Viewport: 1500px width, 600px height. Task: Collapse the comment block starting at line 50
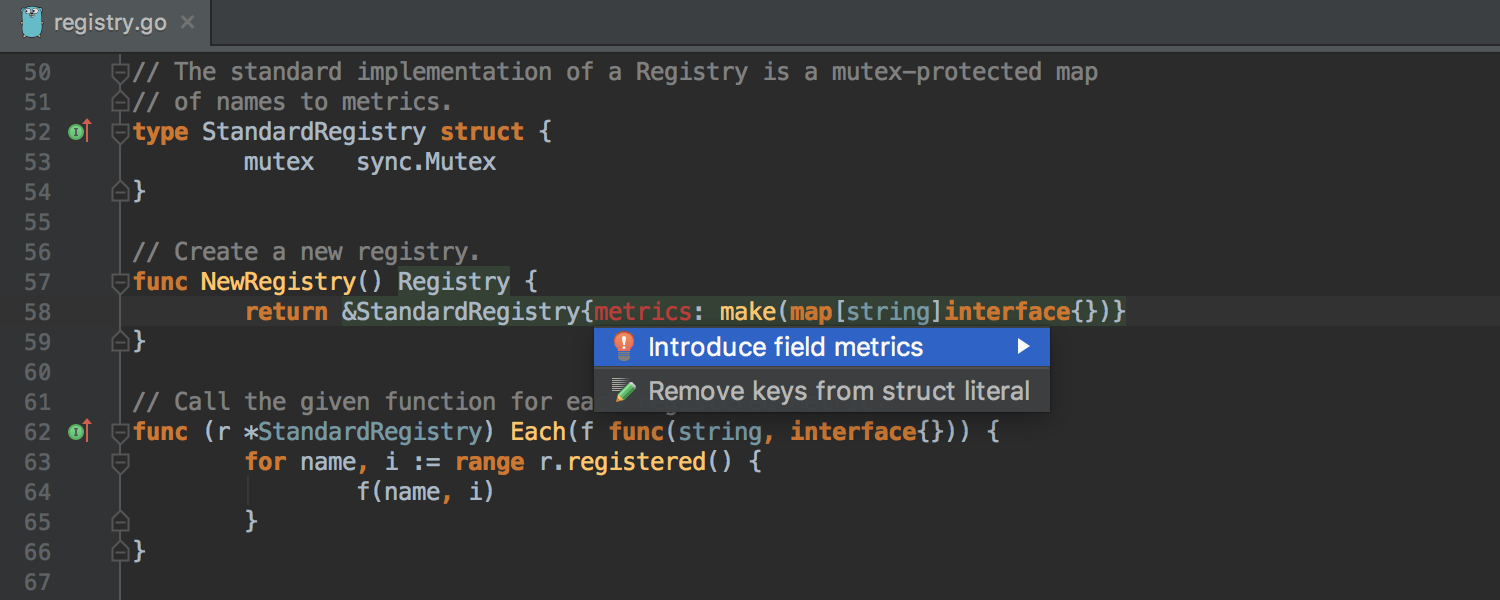pyautogui.click(x=120, y=72)
